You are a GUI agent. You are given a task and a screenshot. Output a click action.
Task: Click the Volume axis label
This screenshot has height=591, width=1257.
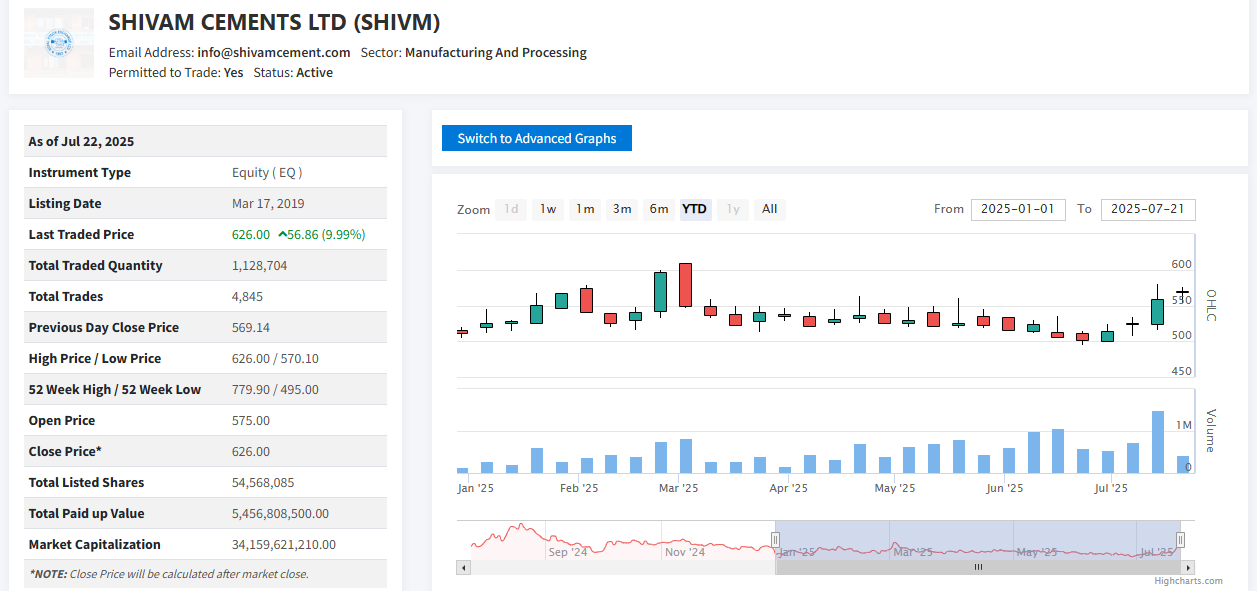point(1211,430)
